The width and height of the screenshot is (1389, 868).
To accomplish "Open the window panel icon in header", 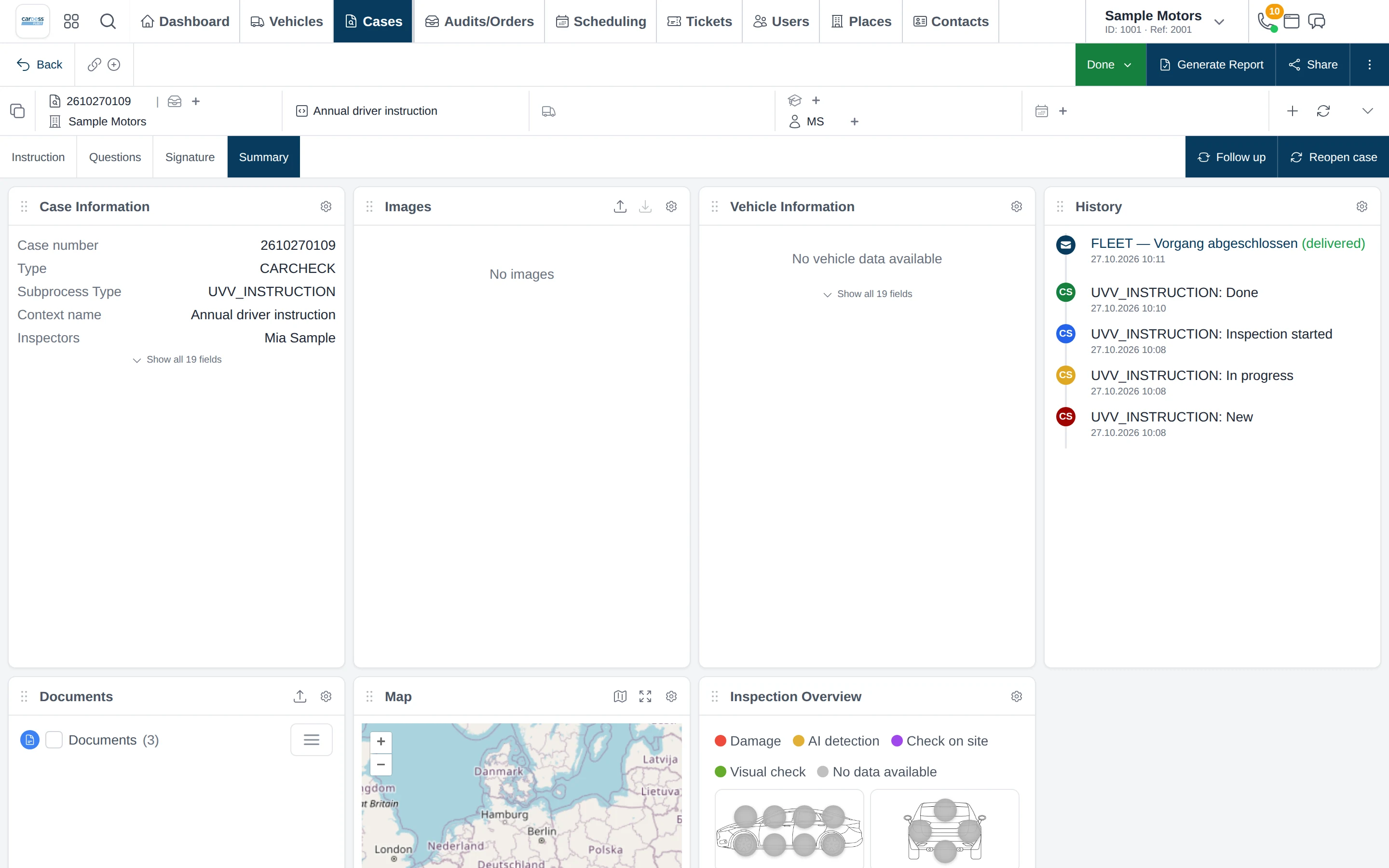I will (x=1292, y=21).
